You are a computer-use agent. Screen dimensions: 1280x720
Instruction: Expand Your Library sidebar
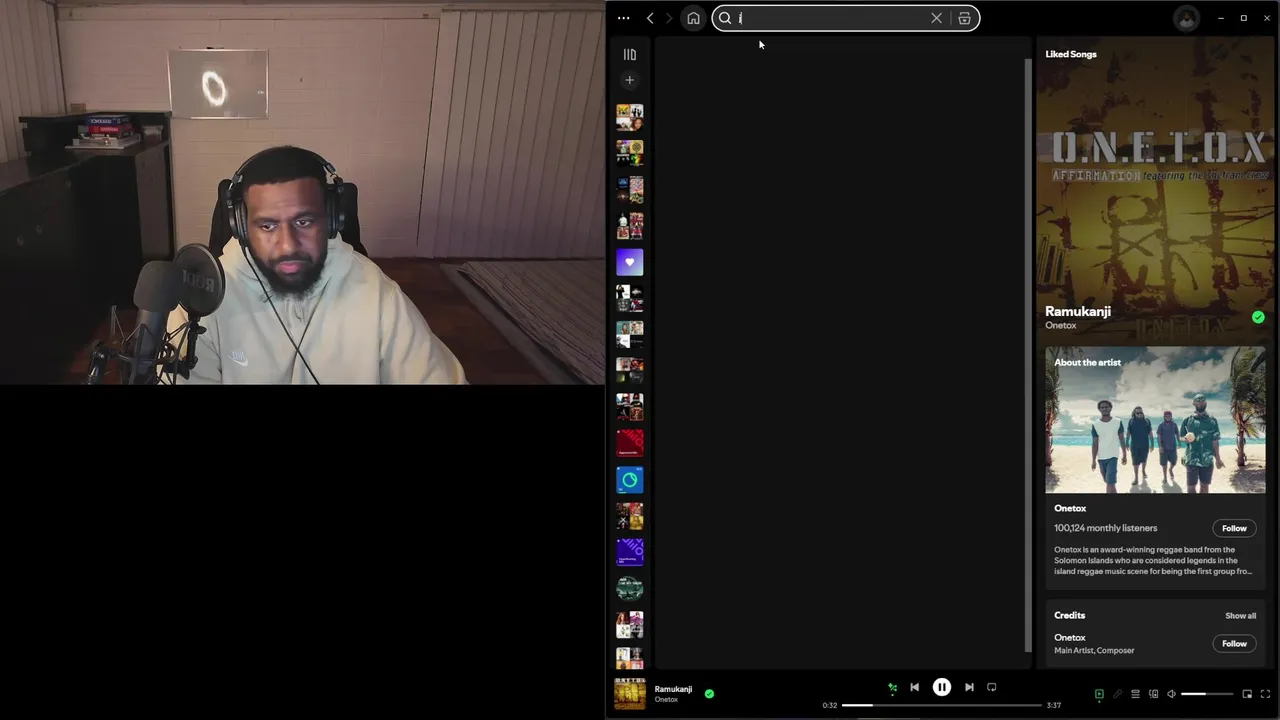click(629, 54)
